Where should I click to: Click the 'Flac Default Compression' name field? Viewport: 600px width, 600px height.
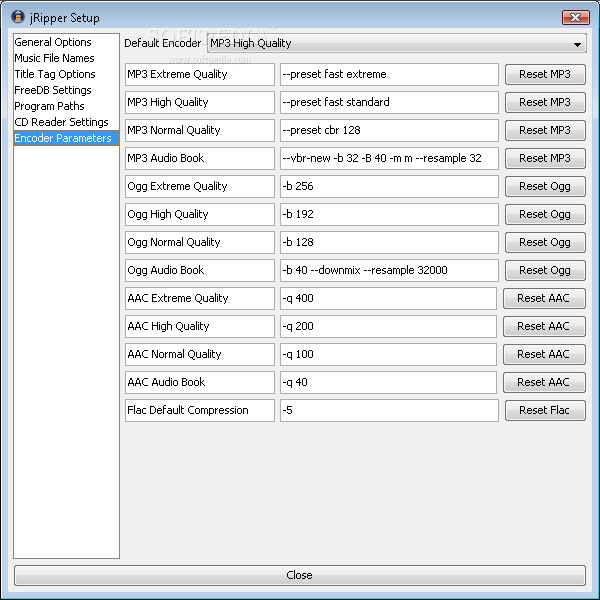coord(200,410)
